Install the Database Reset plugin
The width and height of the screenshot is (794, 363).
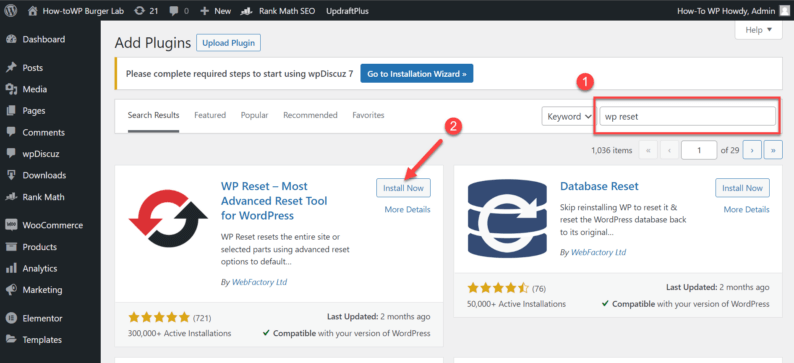742,188
